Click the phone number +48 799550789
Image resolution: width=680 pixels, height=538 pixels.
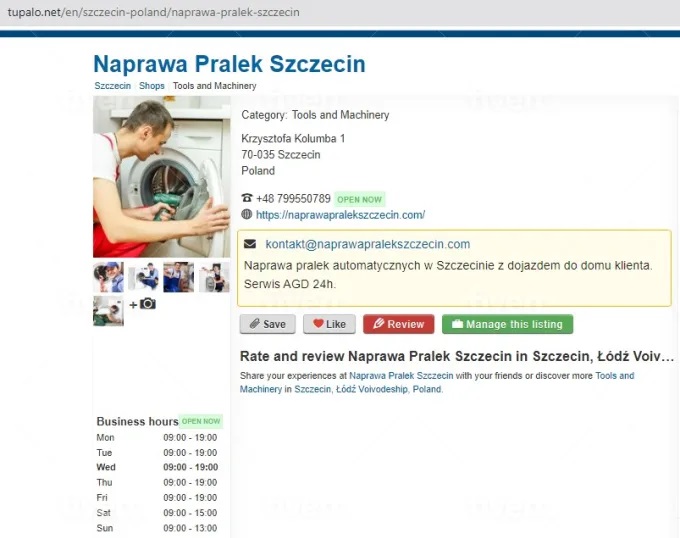coord(293,199)
